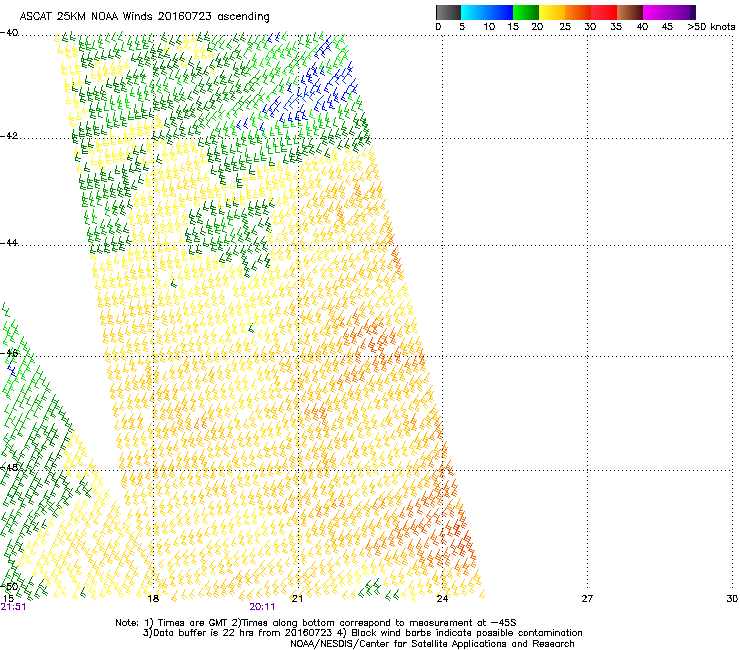Click the -42 latitude label
Image resolution: width=740 pixels, height=650 pixels.
9,136
